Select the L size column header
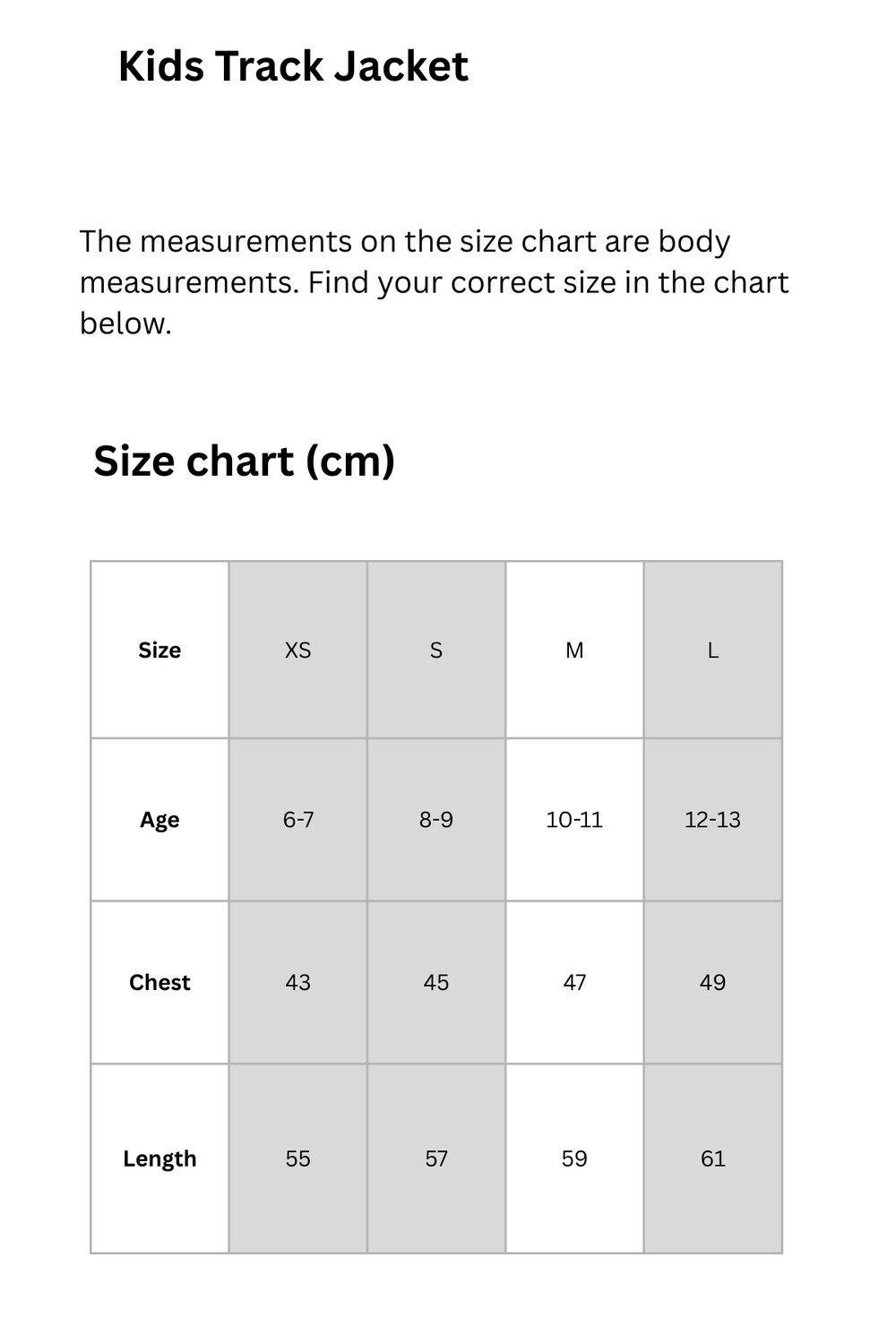Screen dimensions: 896x1344 click(x=713, y=650)
